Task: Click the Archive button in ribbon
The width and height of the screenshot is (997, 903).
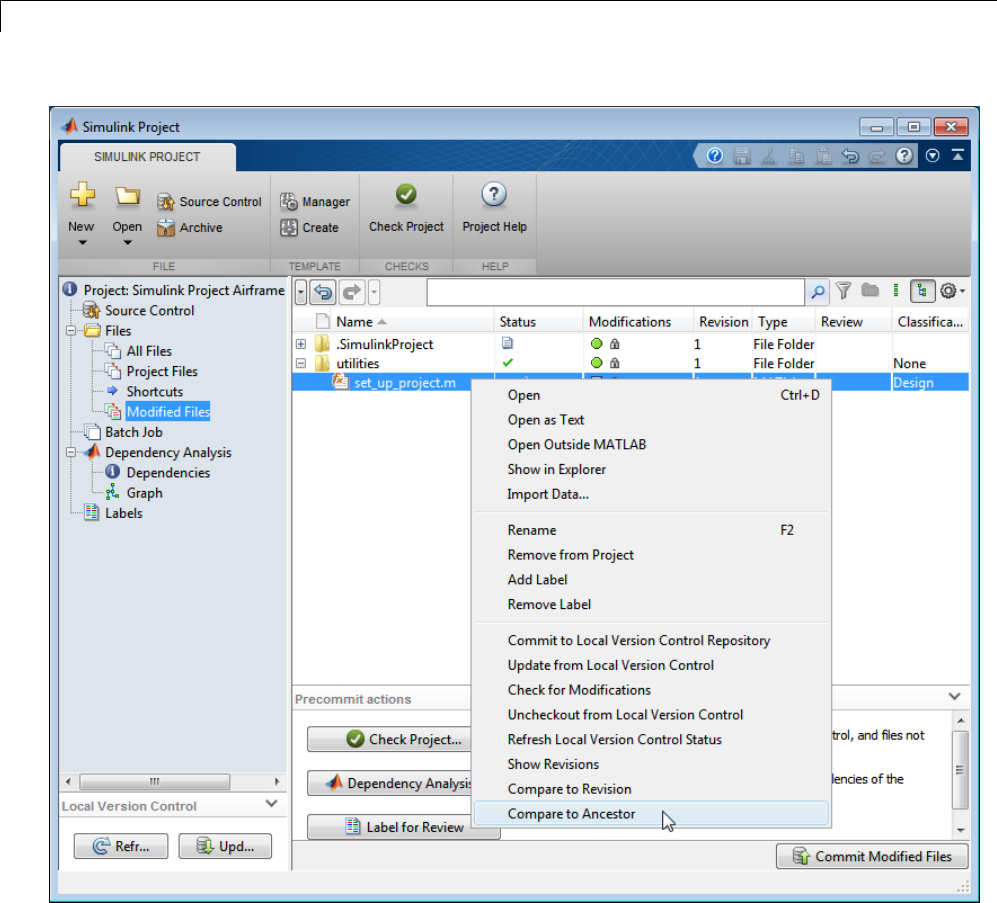Action: [x=189, y=227]
